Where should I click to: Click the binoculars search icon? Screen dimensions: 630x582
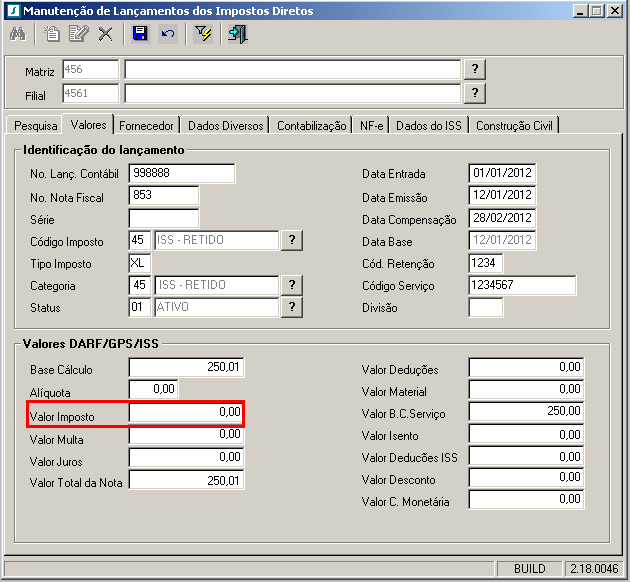point(18,34)
